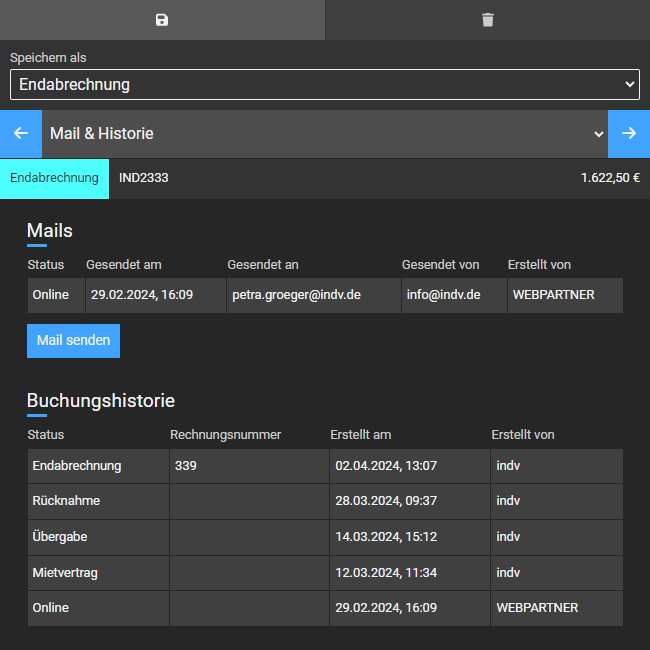
Task: Go to next section with right arrow
Action: [x=629, y=133]
